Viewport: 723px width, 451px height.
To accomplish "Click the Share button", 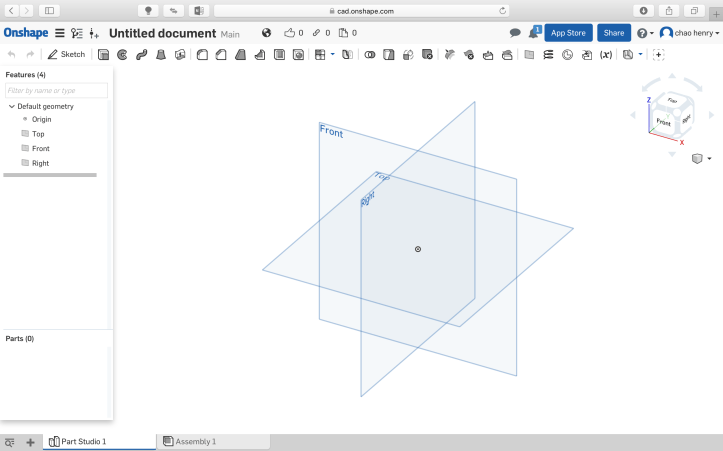I will (613, 33).
